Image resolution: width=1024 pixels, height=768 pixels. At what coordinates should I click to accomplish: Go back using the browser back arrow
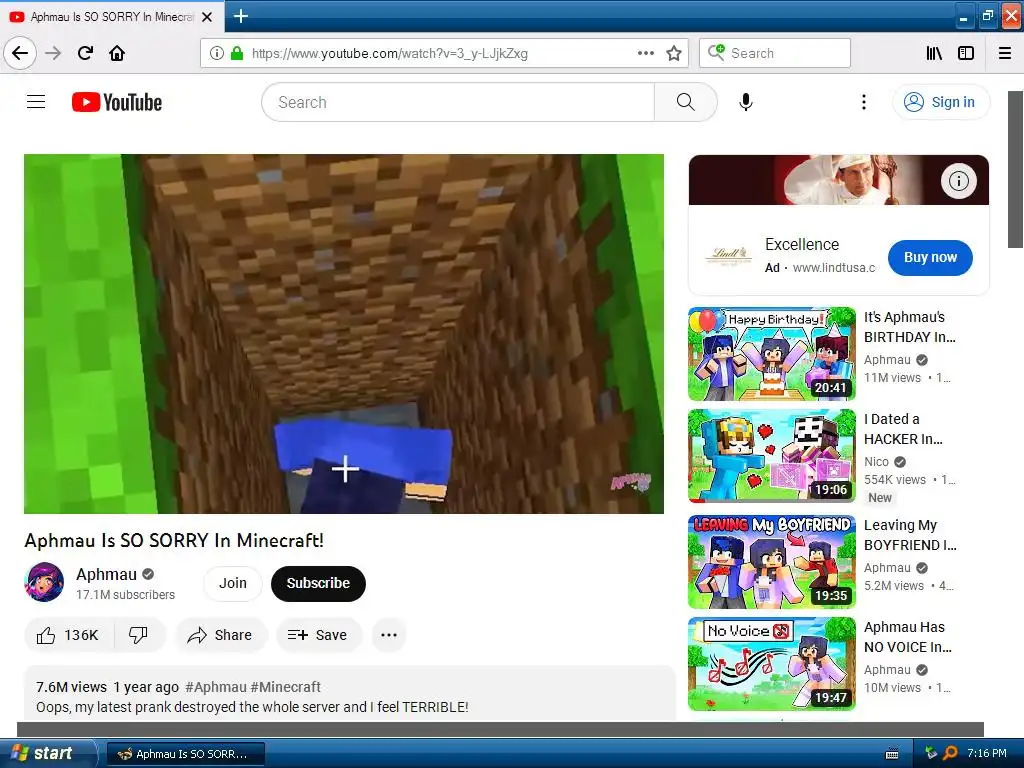click(20, 53)
